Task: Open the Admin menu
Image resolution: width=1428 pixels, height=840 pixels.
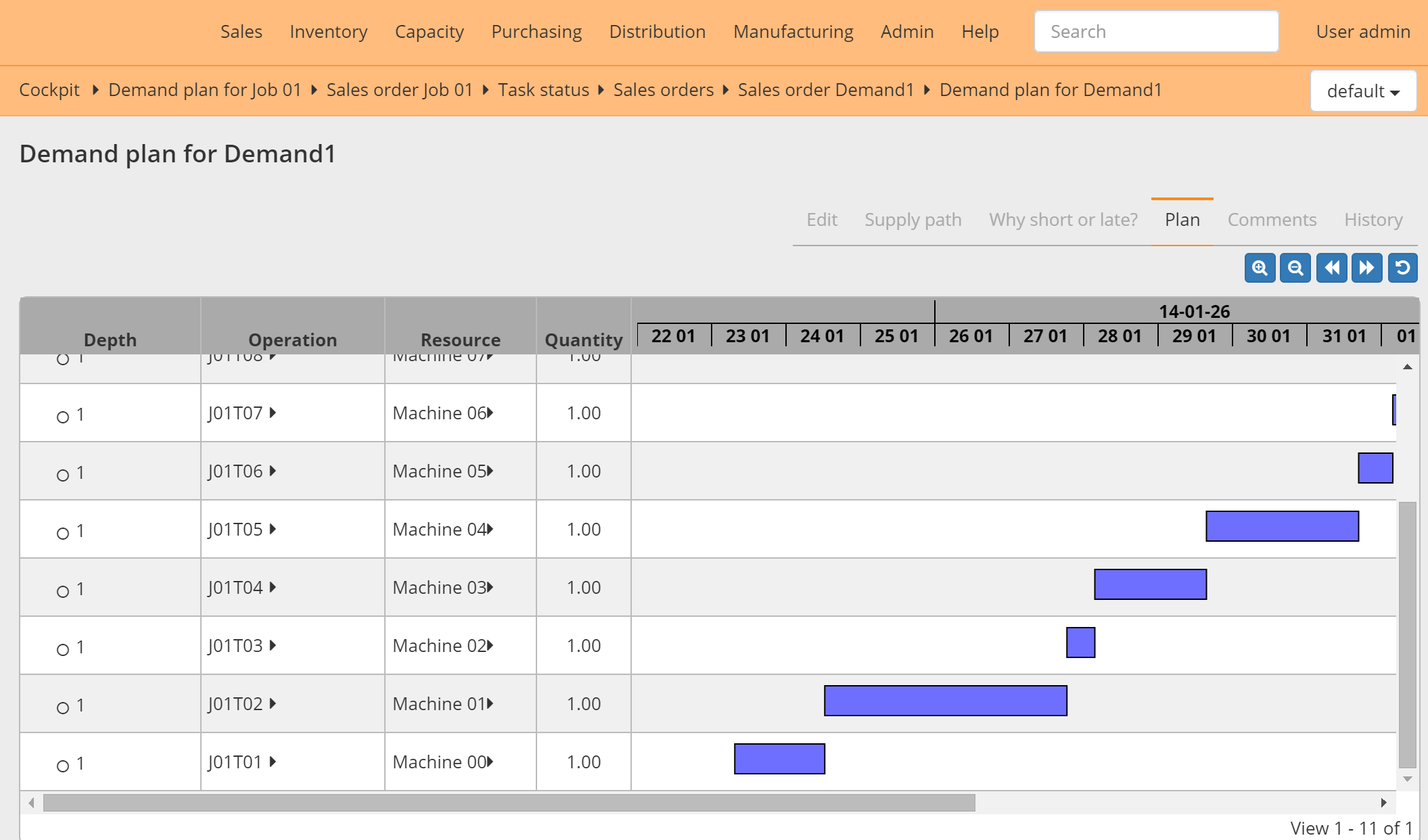Action: coord(906,31)
